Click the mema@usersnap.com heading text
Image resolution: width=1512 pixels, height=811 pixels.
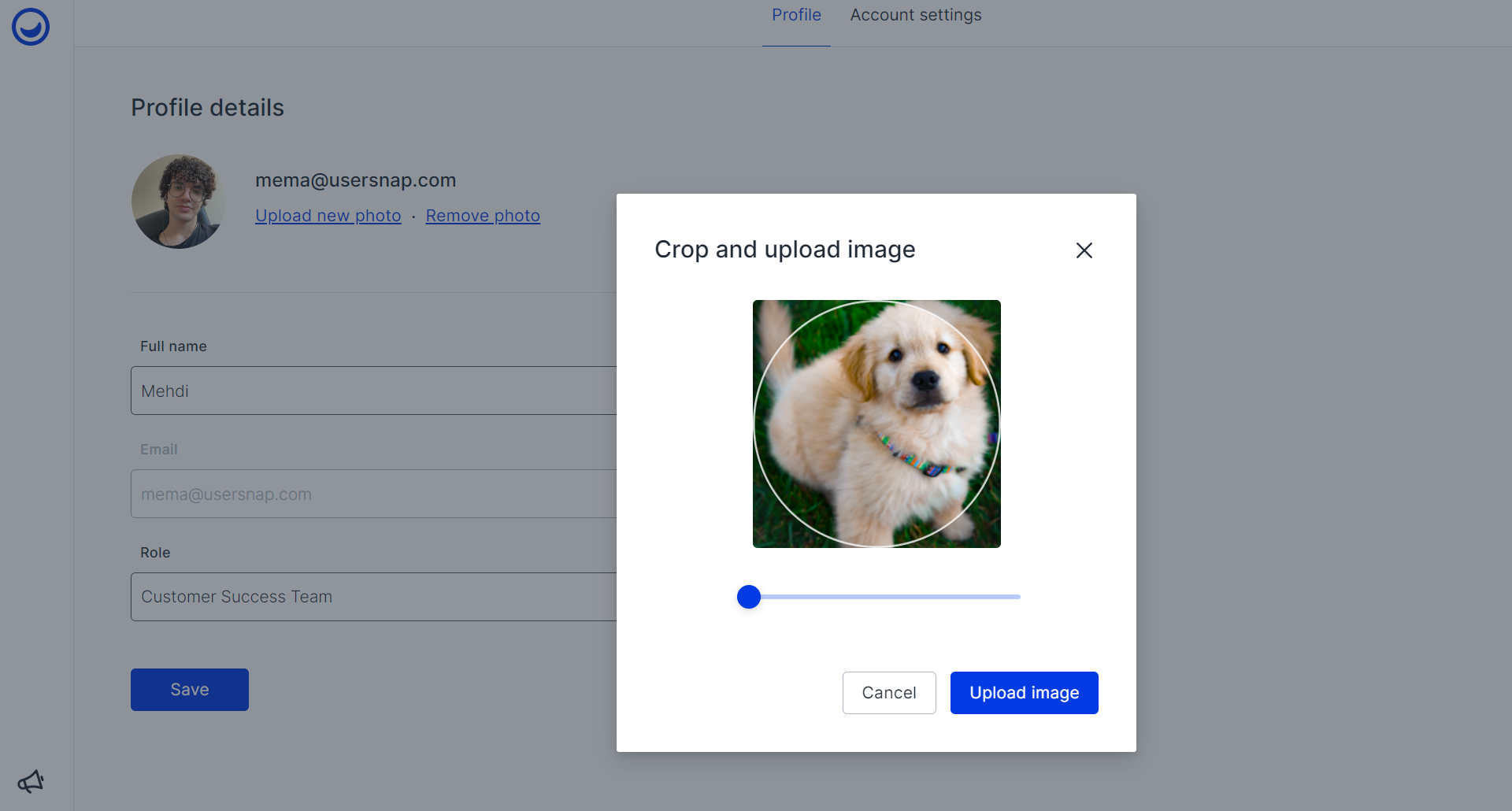(356, 180)
